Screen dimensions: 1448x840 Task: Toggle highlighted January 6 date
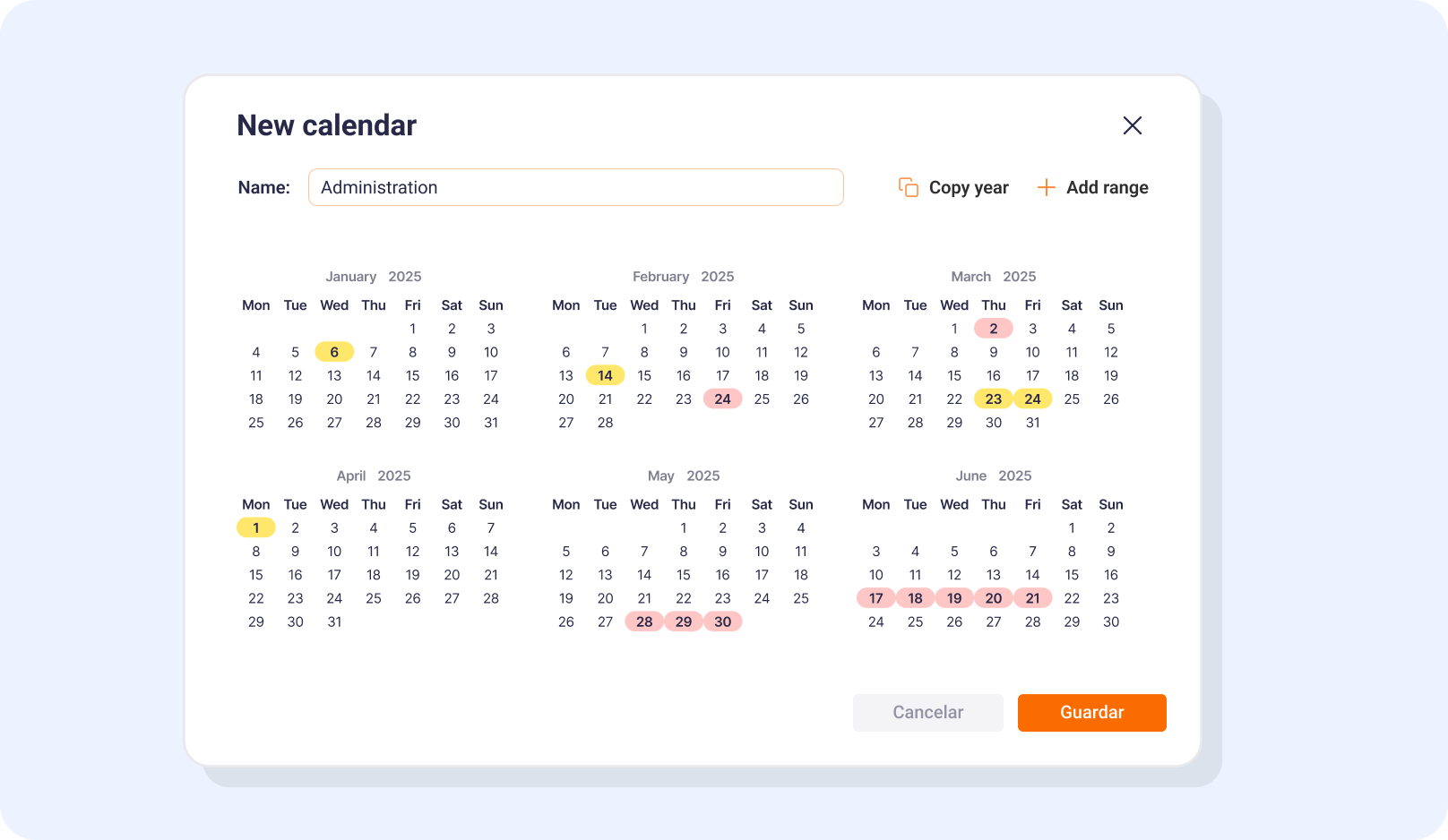point(334,352)
